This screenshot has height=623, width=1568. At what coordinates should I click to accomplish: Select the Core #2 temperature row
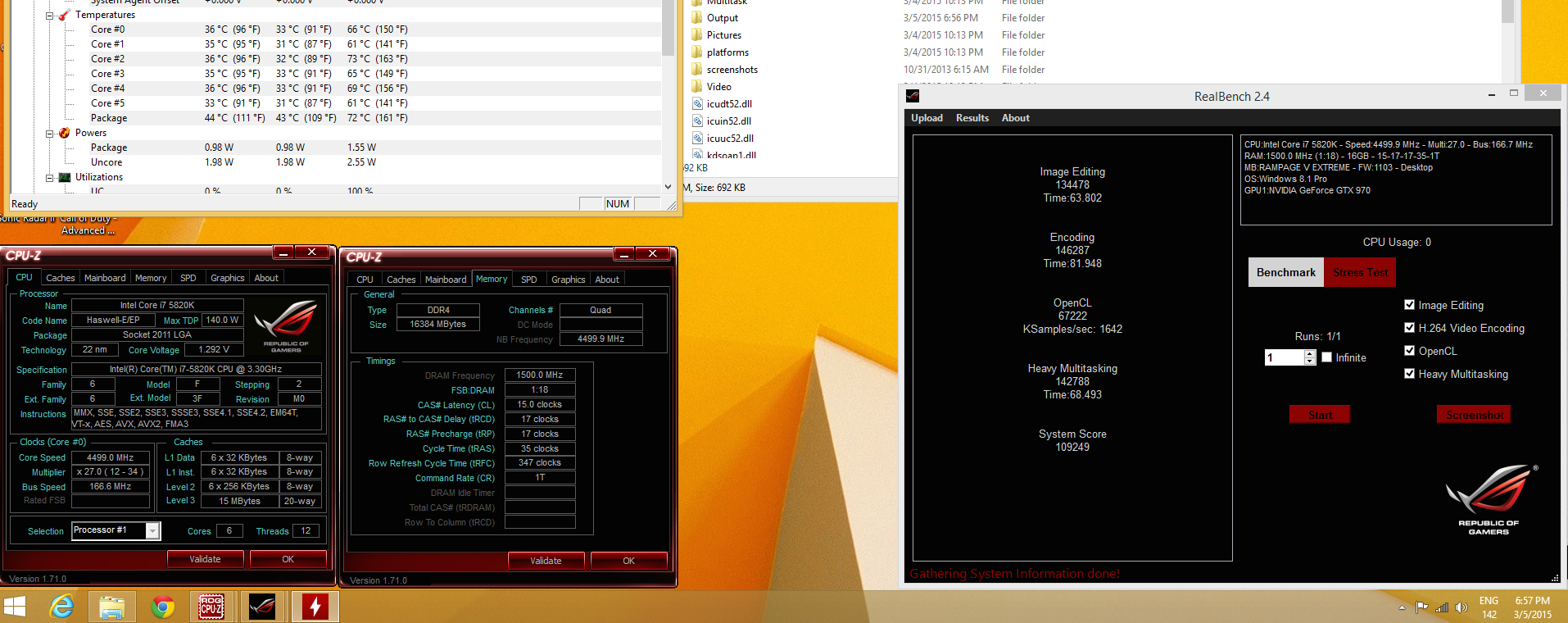point(375,59)
